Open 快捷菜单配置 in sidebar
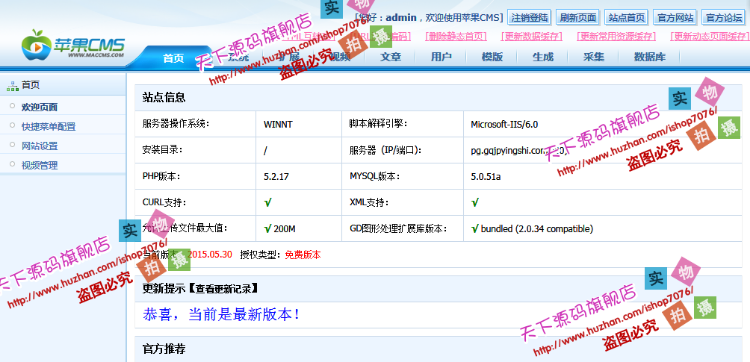750x362 pixels. click(x=48, y=127)
